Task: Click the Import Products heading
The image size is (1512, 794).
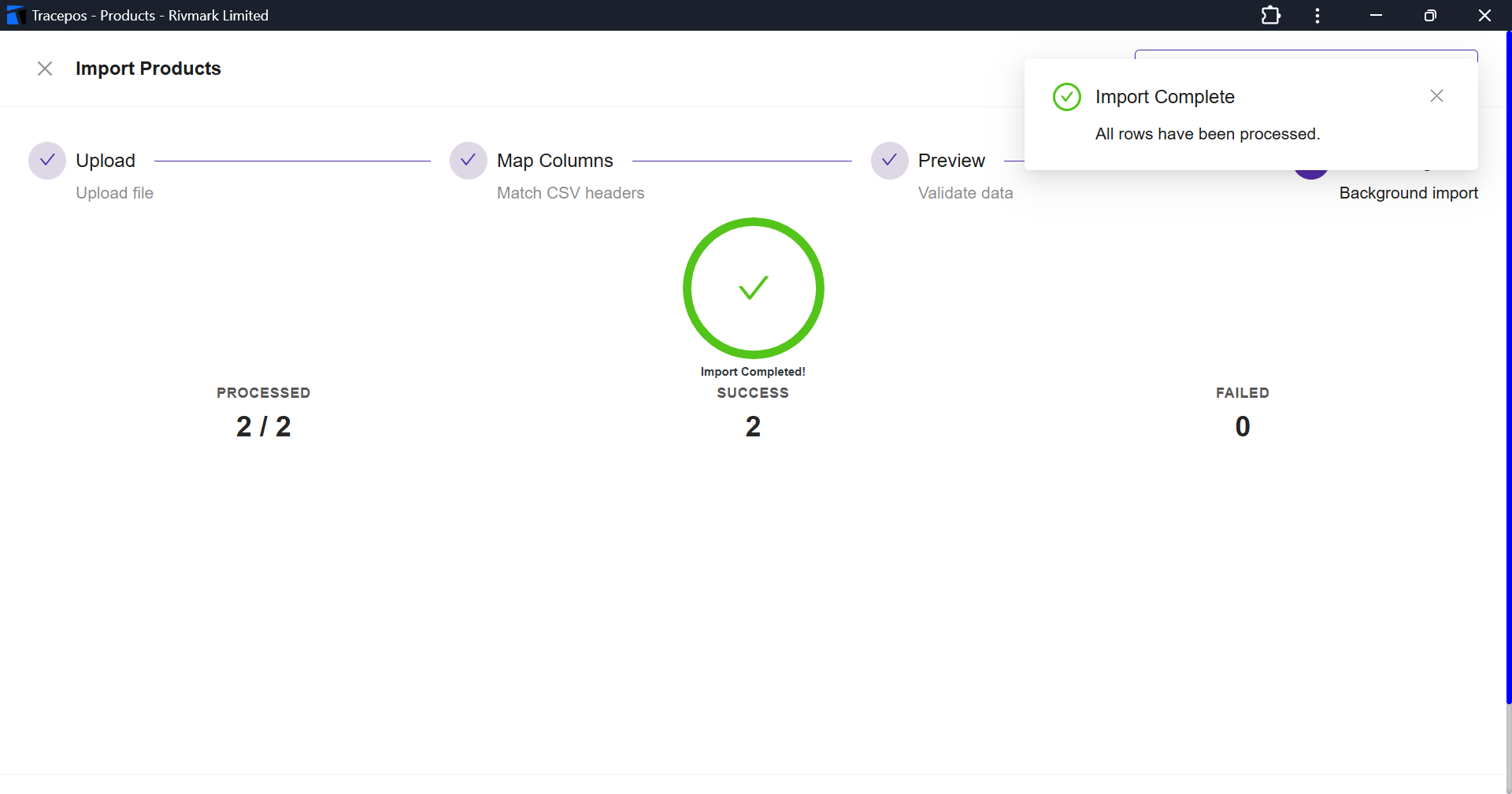Action: (x=148, y=69)
